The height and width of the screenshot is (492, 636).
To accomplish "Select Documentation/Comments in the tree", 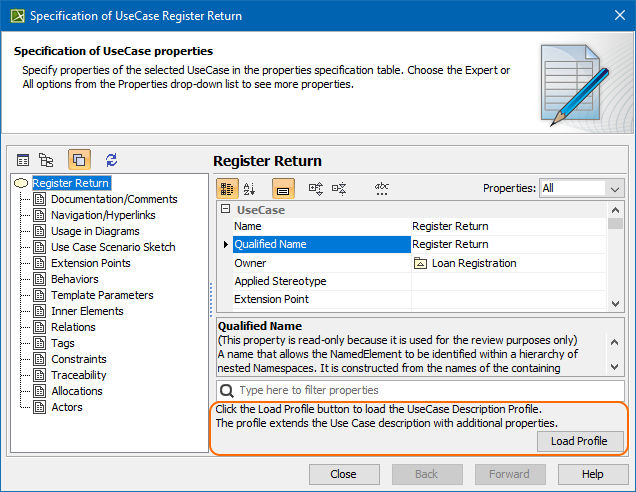I will click(114, 199).
